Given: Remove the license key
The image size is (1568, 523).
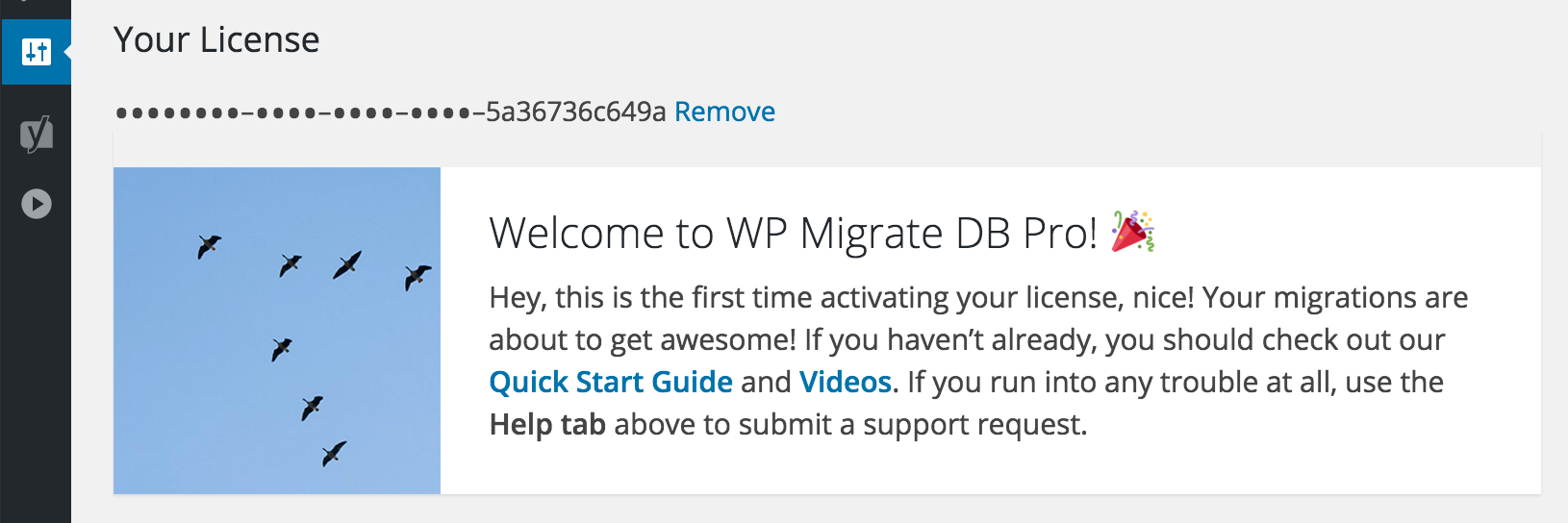Looking at the screenshot, I should [724, 112].
